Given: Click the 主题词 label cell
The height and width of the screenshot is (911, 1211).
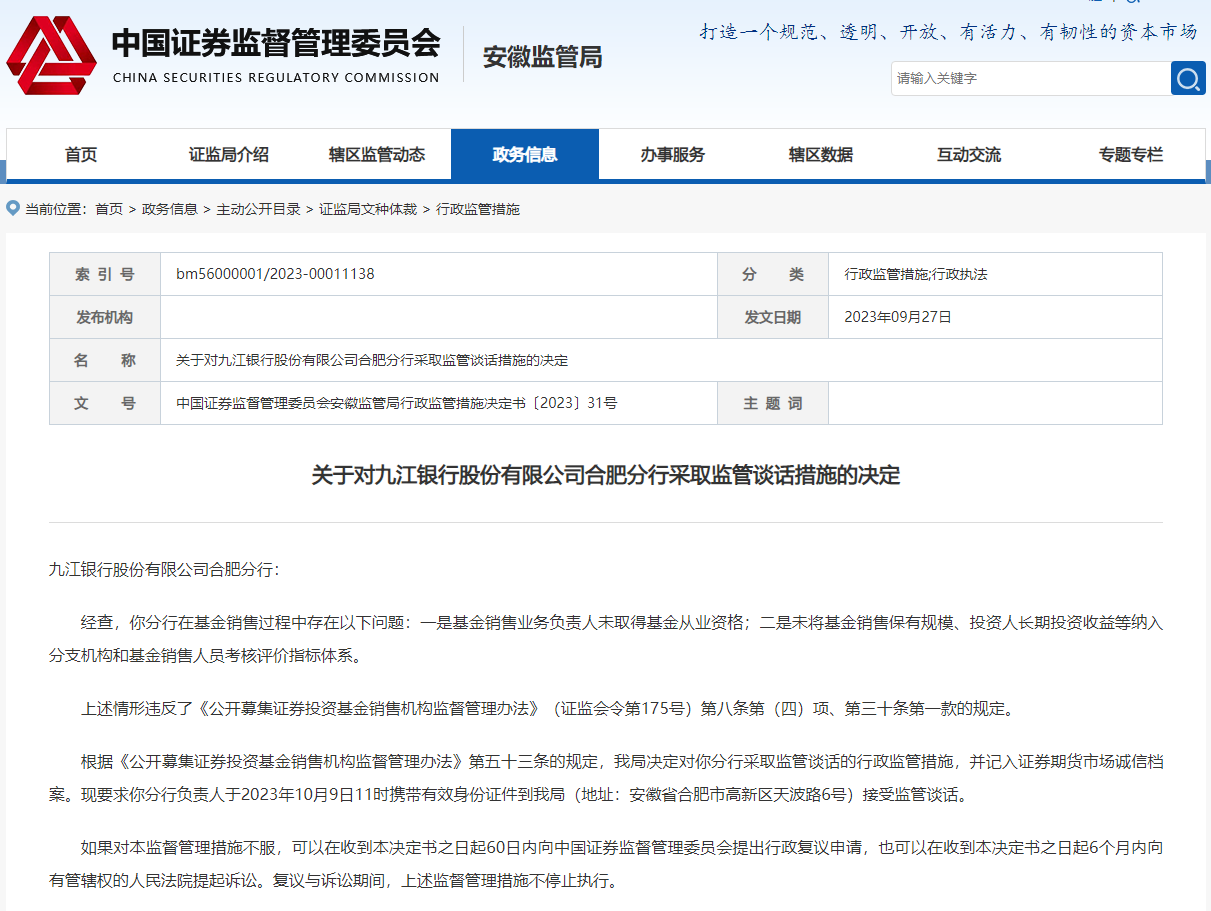Looking at the screenshot, I should pyautogui.click(x=773, y=403).
